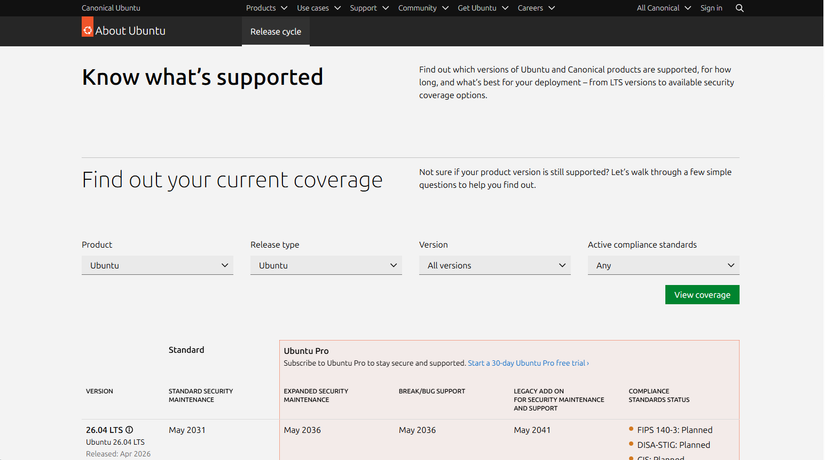
Task: Click the View coverage button
Action: pos(702,295)
